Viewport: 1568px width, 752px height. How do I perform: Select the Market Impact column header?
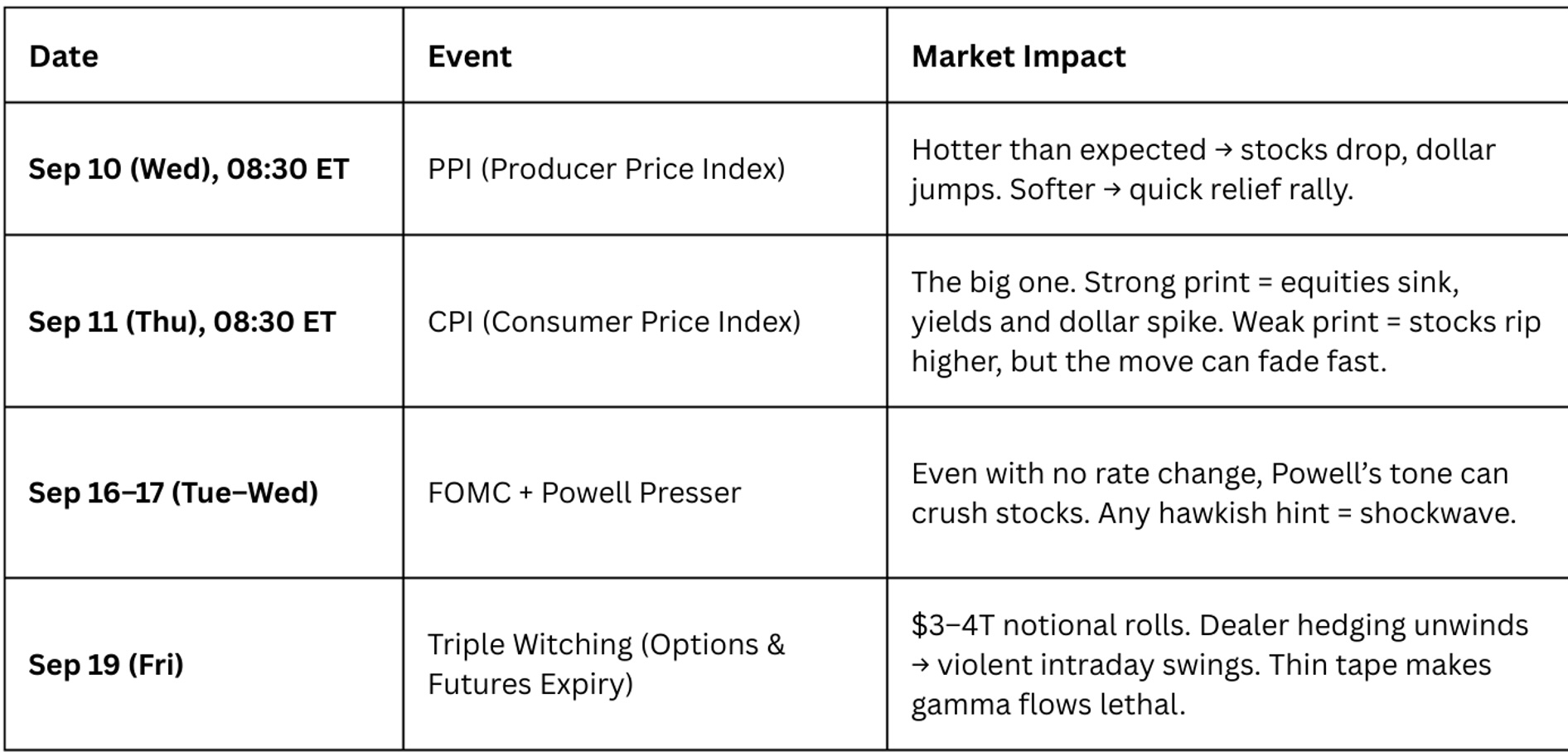pyautogui.click(x=1018, y=56)
